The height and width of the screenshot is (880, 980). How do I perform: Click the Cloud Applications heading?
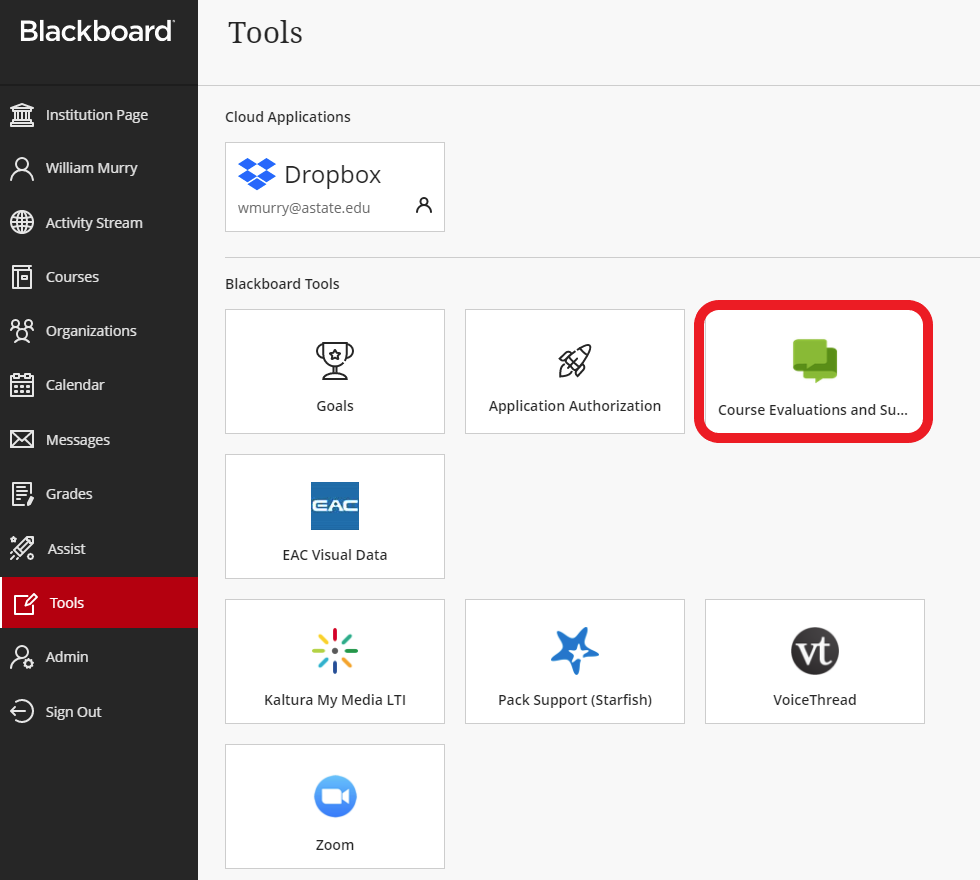(288, 117)
